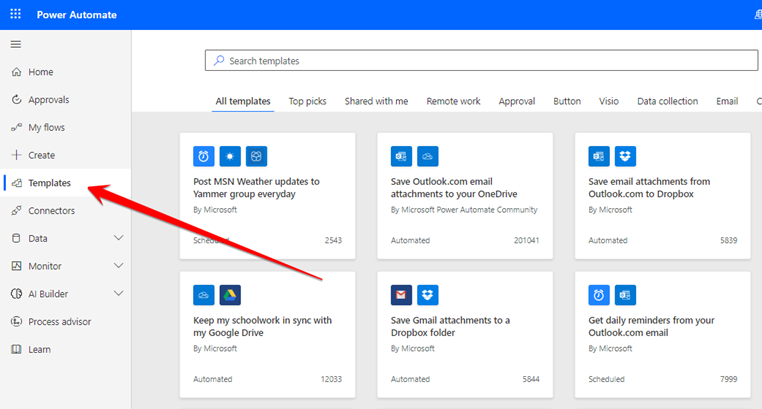Image resolution: width=762 pixels, height=409 pixels.
Task: Click the Yammer icon on the weather card
Action: pyautogui.click(x=256, y=156)
